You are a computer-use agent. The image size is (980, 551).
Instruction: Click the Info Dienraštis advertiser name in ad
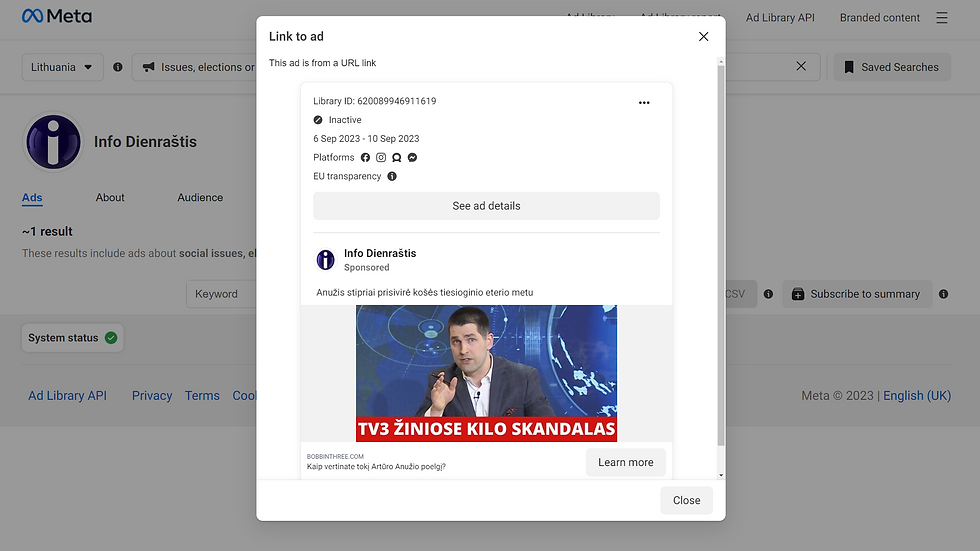(380, 253)
